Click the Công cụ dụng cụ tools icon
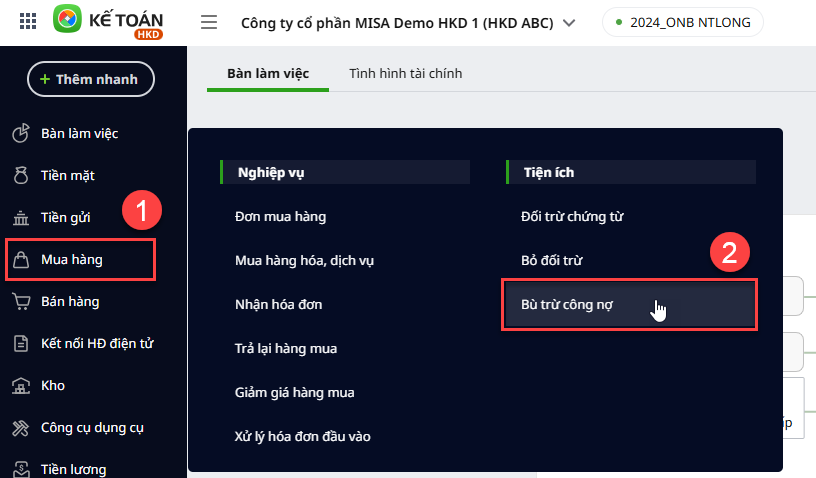Image resolution: width=816 pixels, height=478 pixels. pyautogui.click(x=20, y=428)
